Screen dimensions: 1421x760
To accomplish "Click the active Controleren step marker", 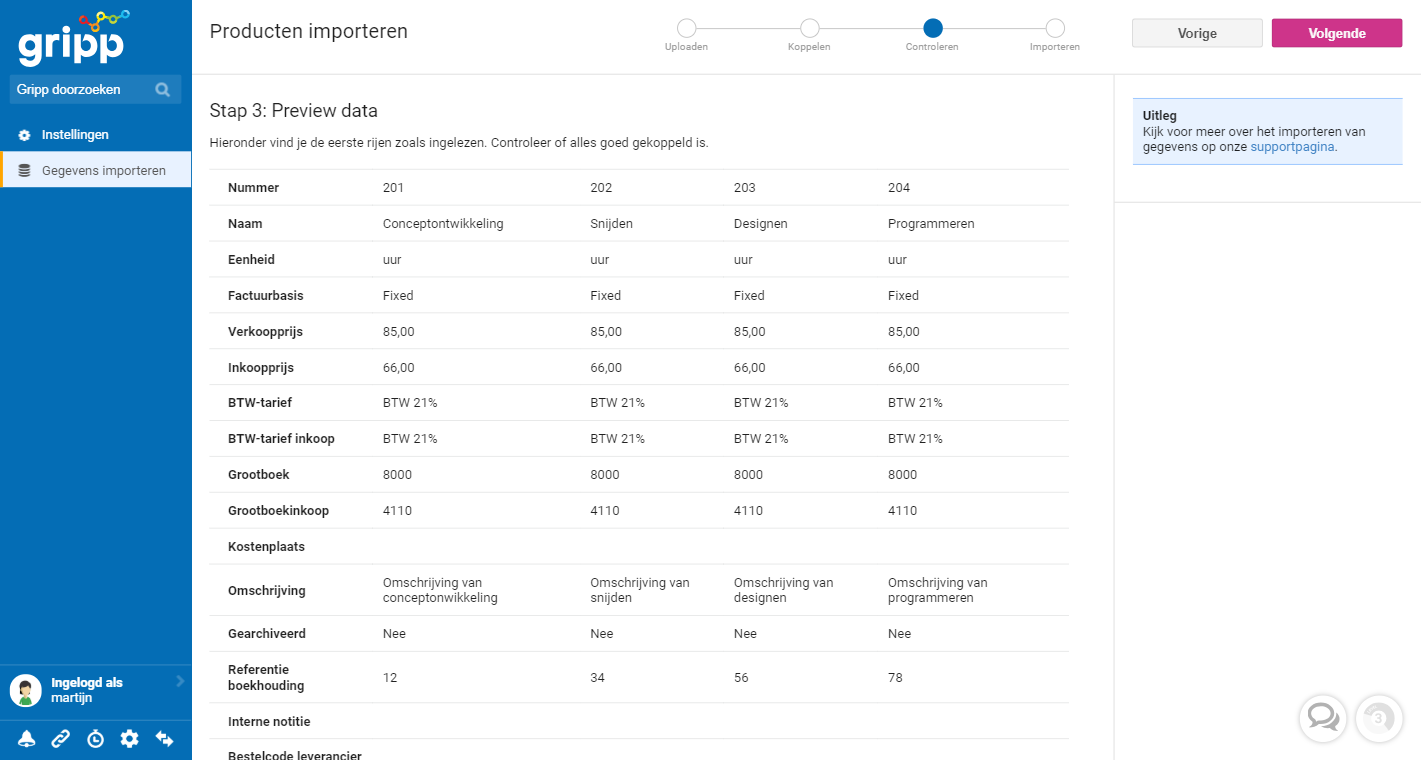I will point(932,28).
